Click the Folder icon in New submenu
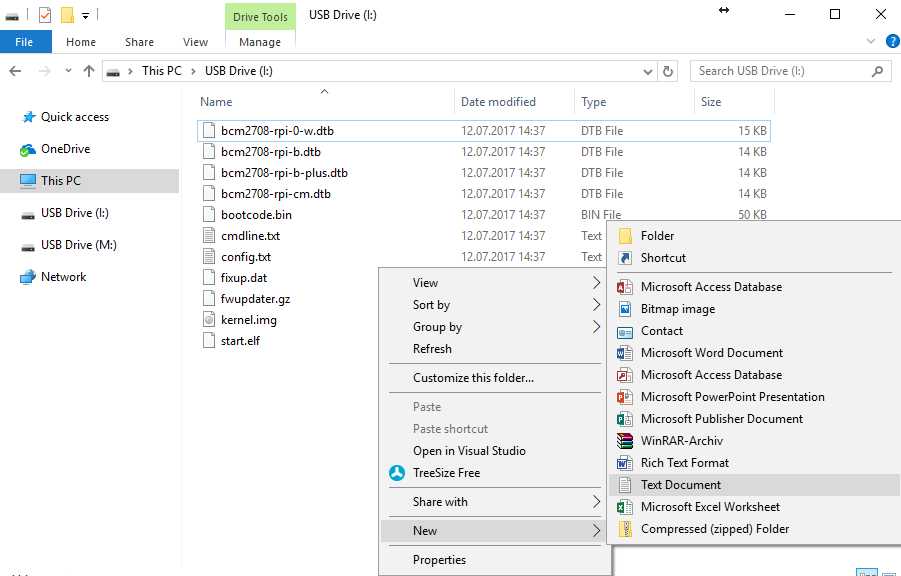Viewport: 901px width, 576px height. click(x=625, y=236)
